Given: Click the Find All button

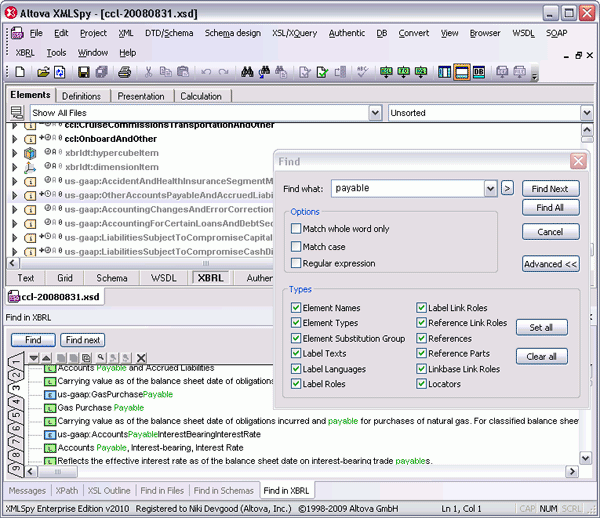Looking at the screenshot, I should [550, 208].
